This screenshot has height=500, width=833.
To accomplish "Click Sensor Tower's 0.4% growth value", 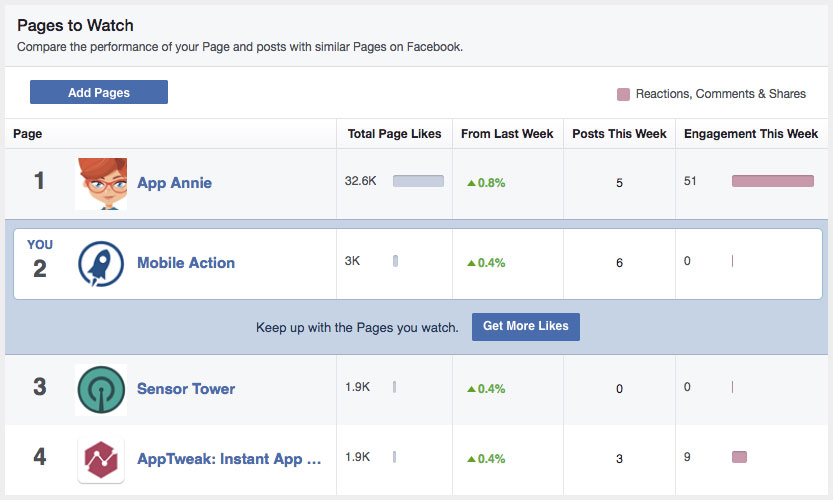I will (x=486, y=389).
